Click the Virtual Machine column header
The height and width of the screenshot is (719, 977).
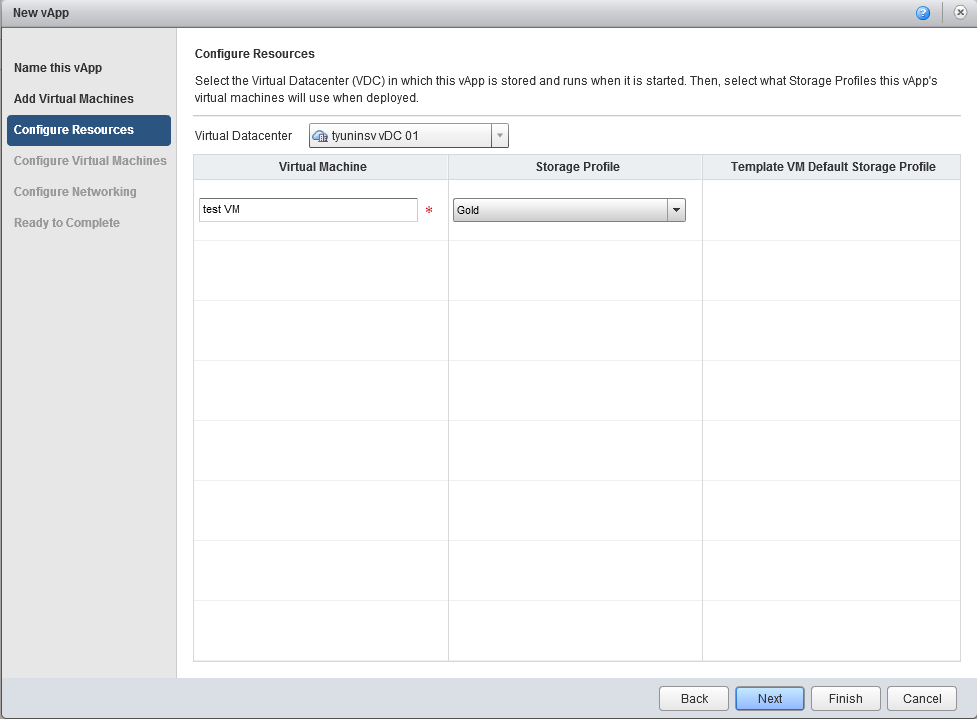(x=321, y=167)
